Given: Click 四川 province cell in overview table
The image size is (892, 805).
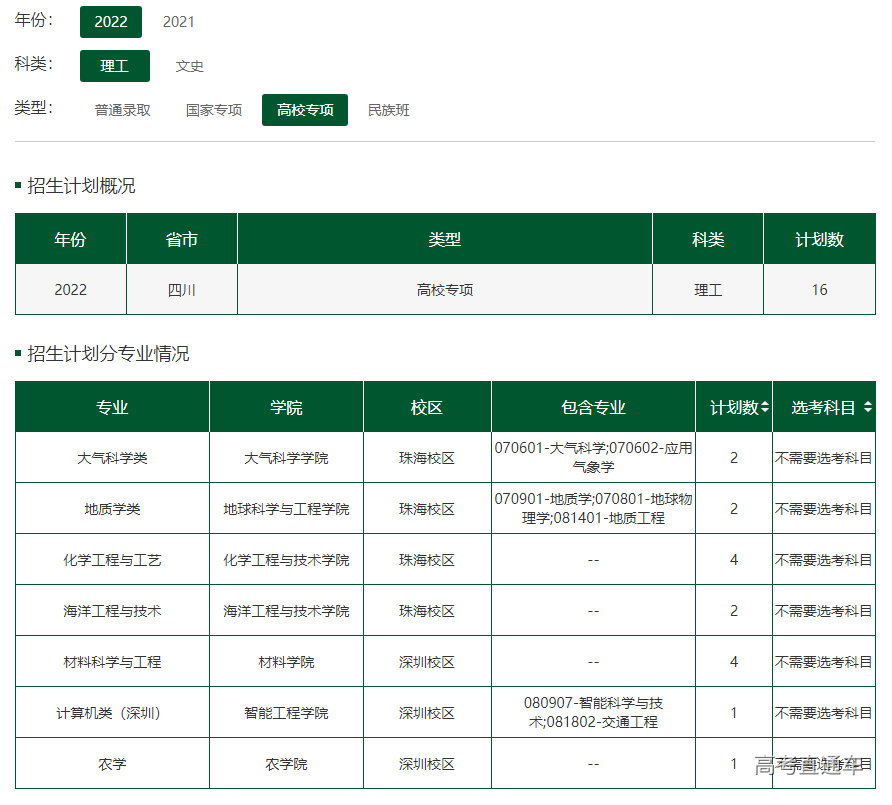Looking at the screenshot, I should [182, 290].
